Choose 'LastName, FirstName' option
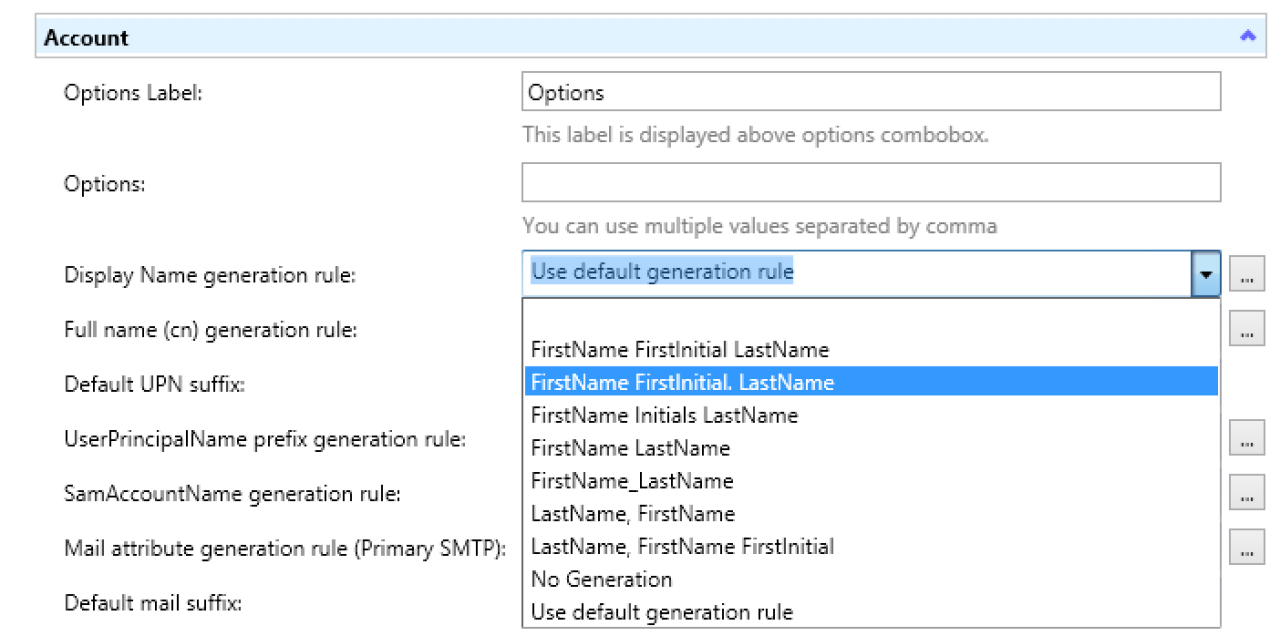 tap(871, 514)
